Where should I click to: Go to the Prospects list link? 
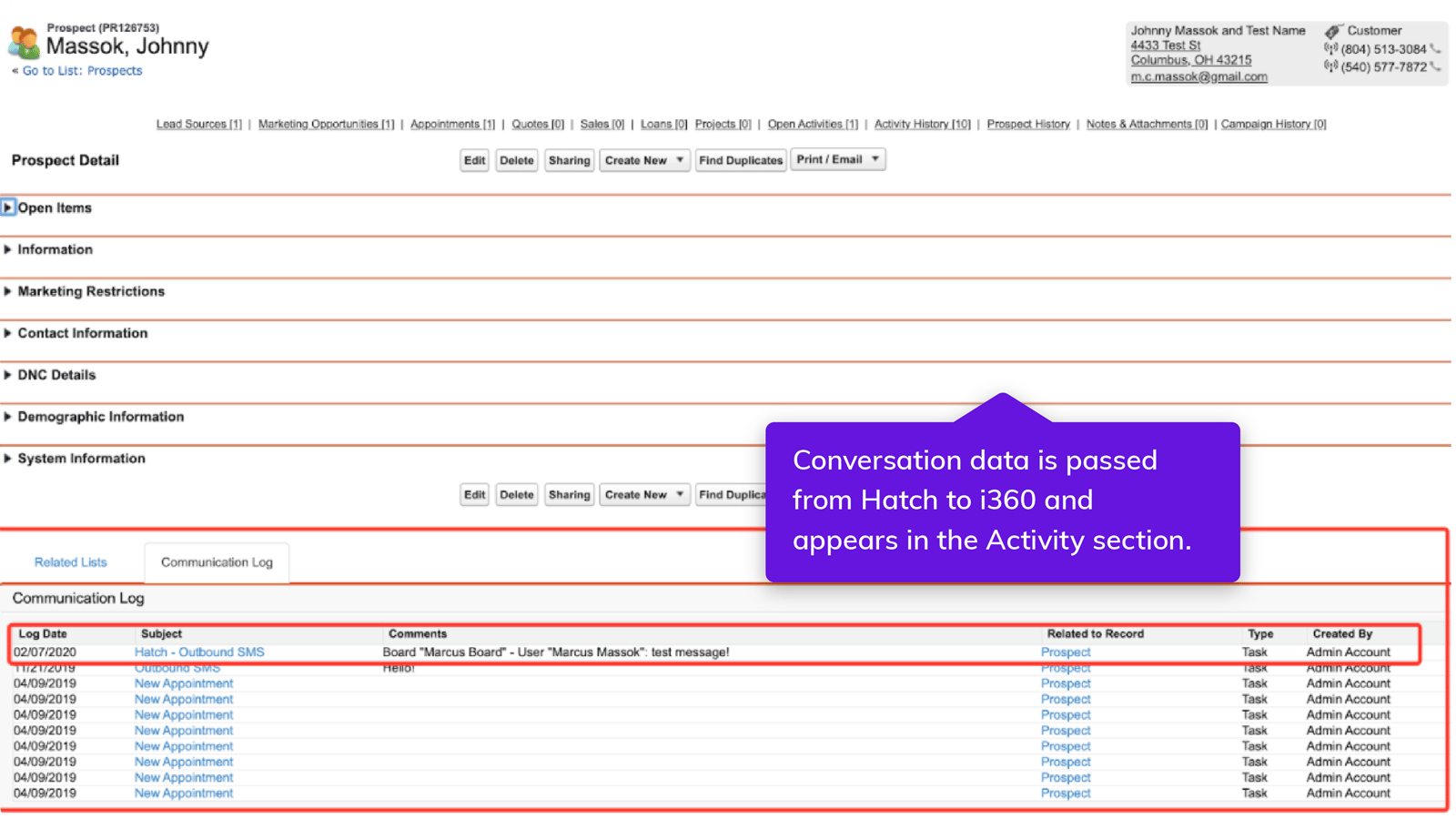(82, 71)
